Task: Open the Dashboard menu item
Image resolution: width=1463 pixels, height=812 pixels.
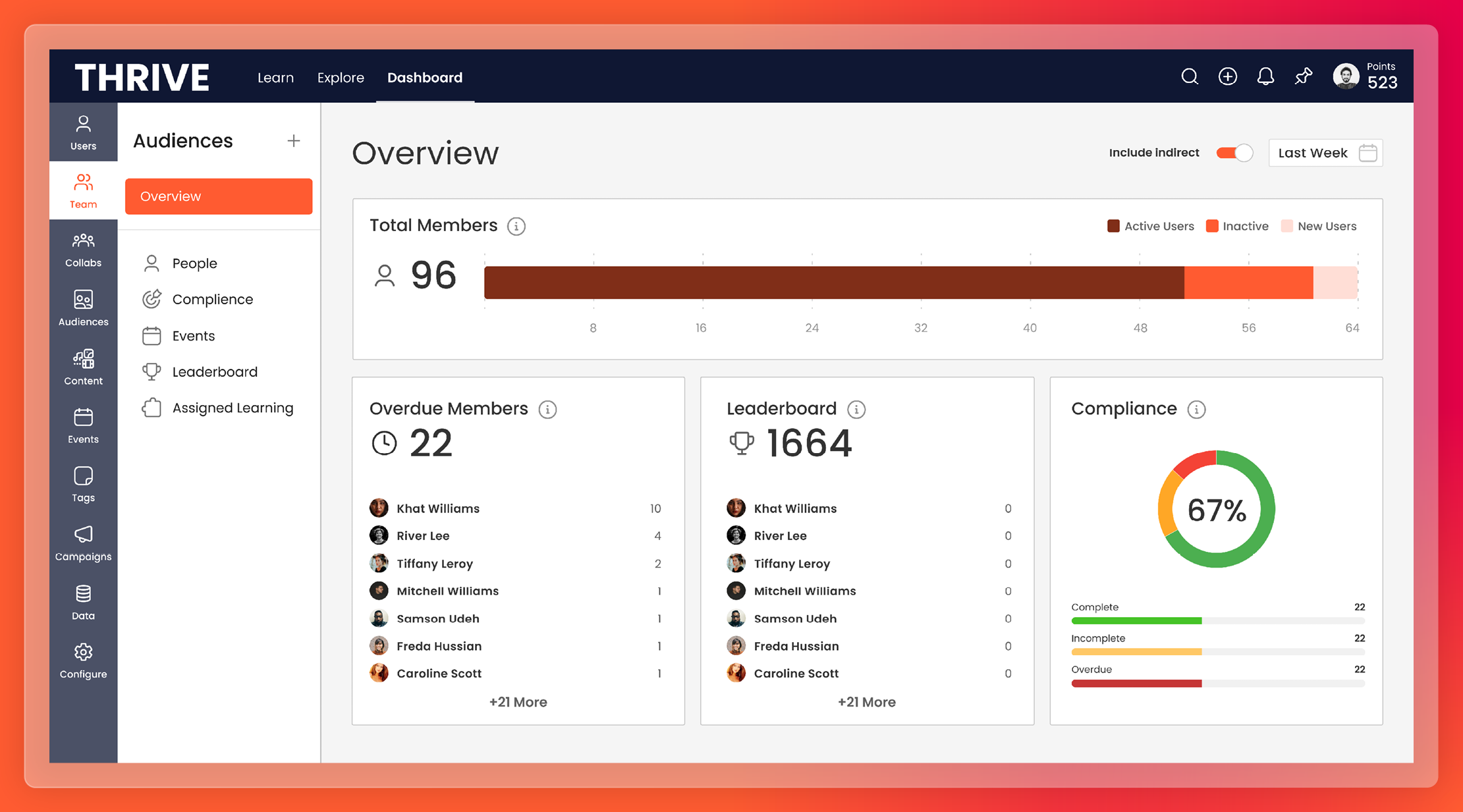Action: [424, 77]
